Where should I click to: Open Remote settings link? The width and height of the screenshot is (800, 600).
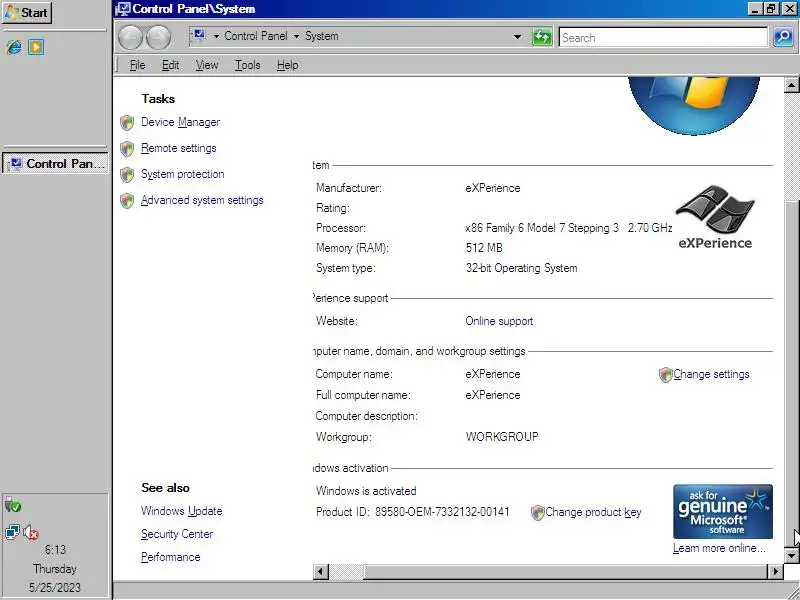click(x=179, y=148)
